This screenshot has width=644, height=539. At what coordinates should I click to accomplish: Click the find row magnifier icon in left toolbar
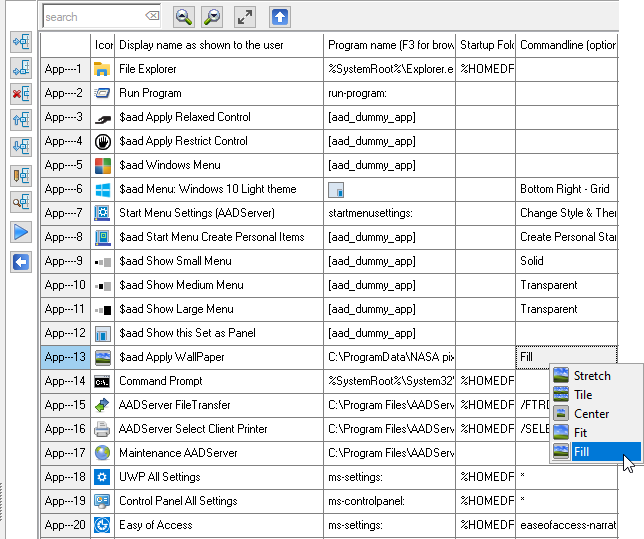20,203
